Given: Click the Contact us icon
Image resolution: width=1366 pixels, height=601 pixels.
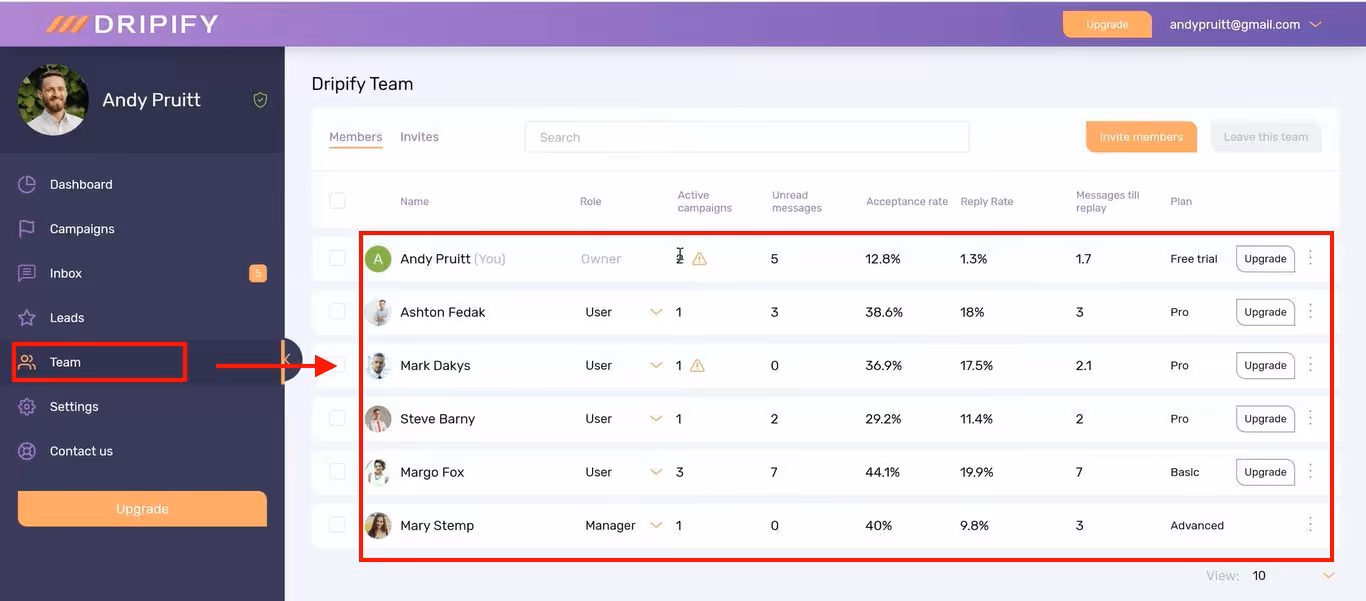Looking at the screenshot, I should point(27,450).
